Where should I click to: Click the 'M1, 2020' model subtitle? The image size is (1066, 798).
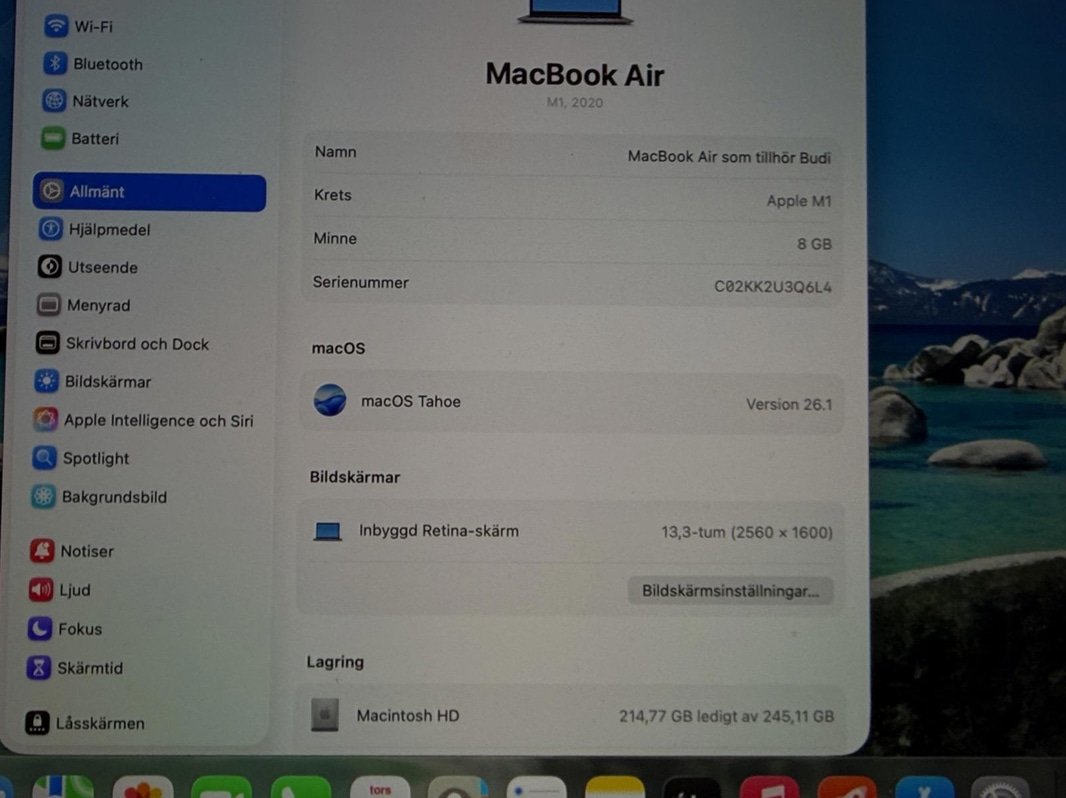[574, 103]
